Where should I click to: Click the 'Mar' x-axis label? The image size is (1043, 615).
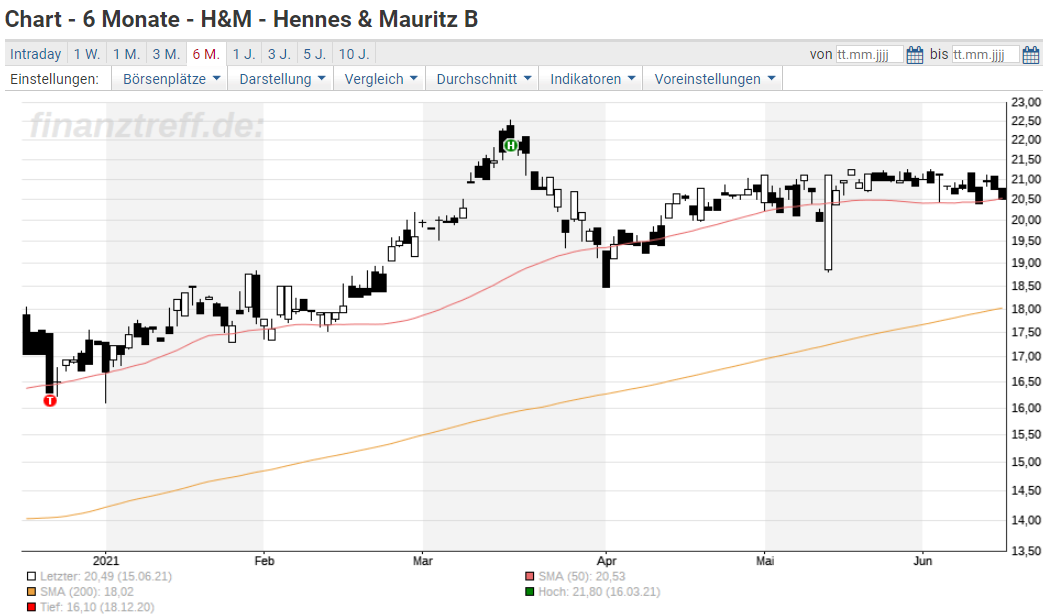(x=422, y=560)
